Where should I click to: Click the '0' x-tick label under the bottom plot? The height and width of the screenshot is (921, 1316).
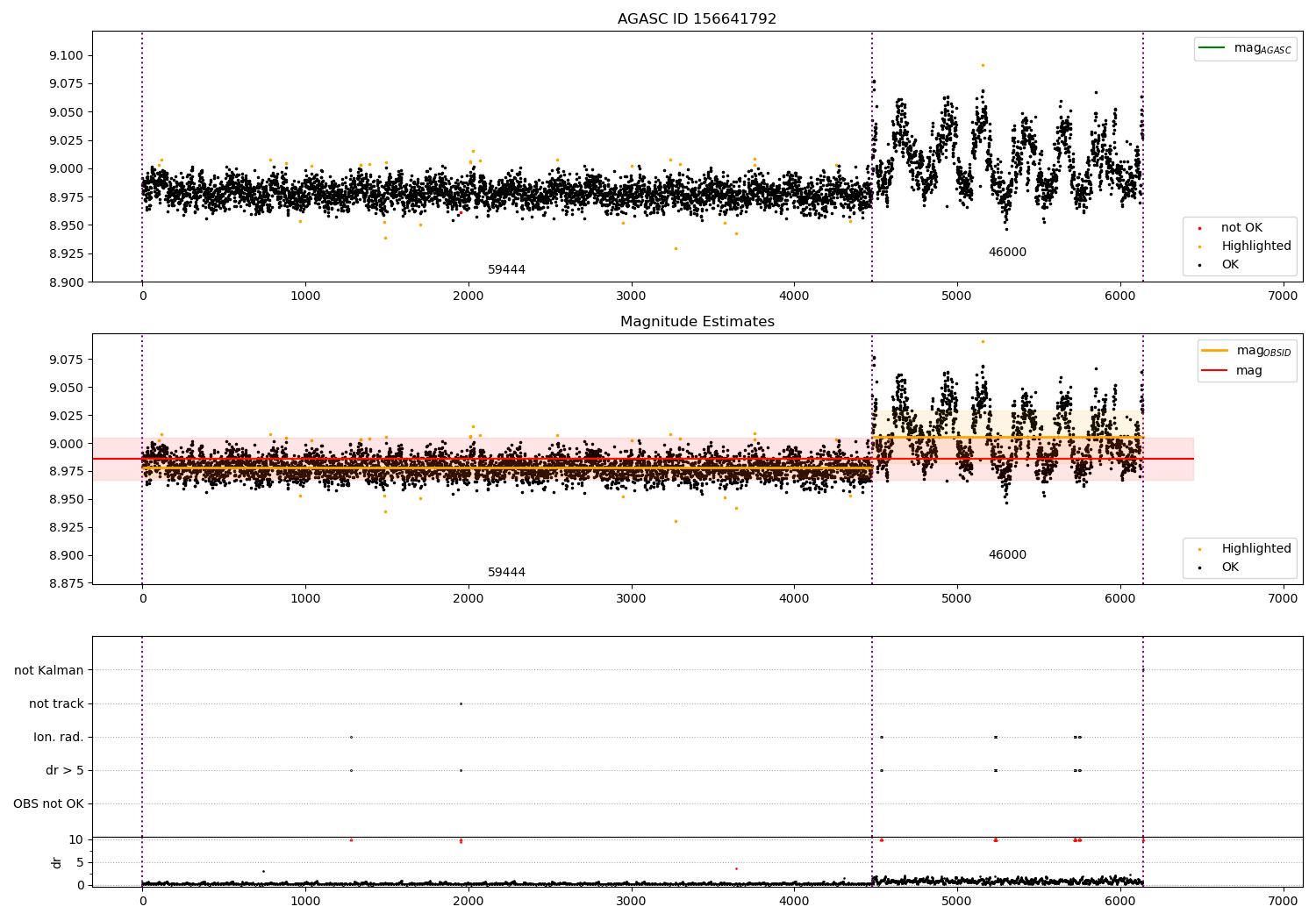pyautogui.click(x=142, y=901)
